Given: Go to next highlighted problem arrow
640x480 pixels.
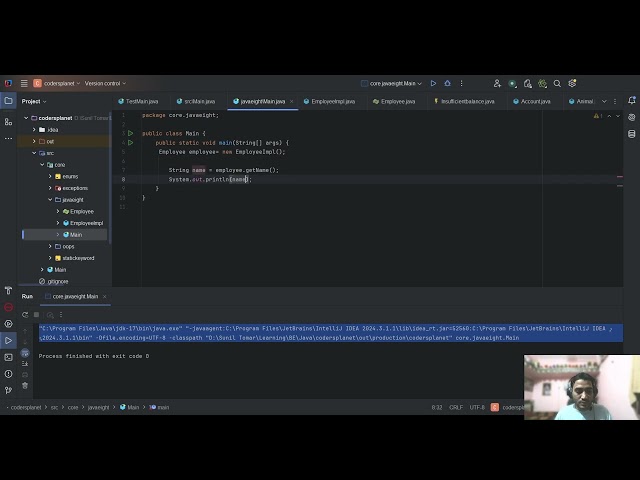Looking at the screenshot, I should 618,116.
